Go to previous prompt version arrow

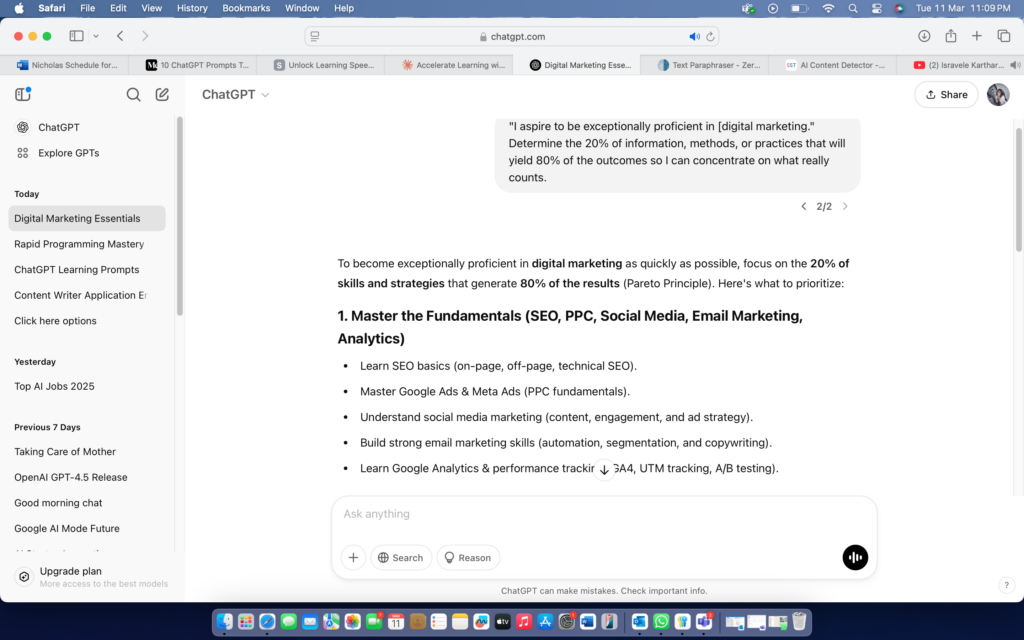pos(803,207)
